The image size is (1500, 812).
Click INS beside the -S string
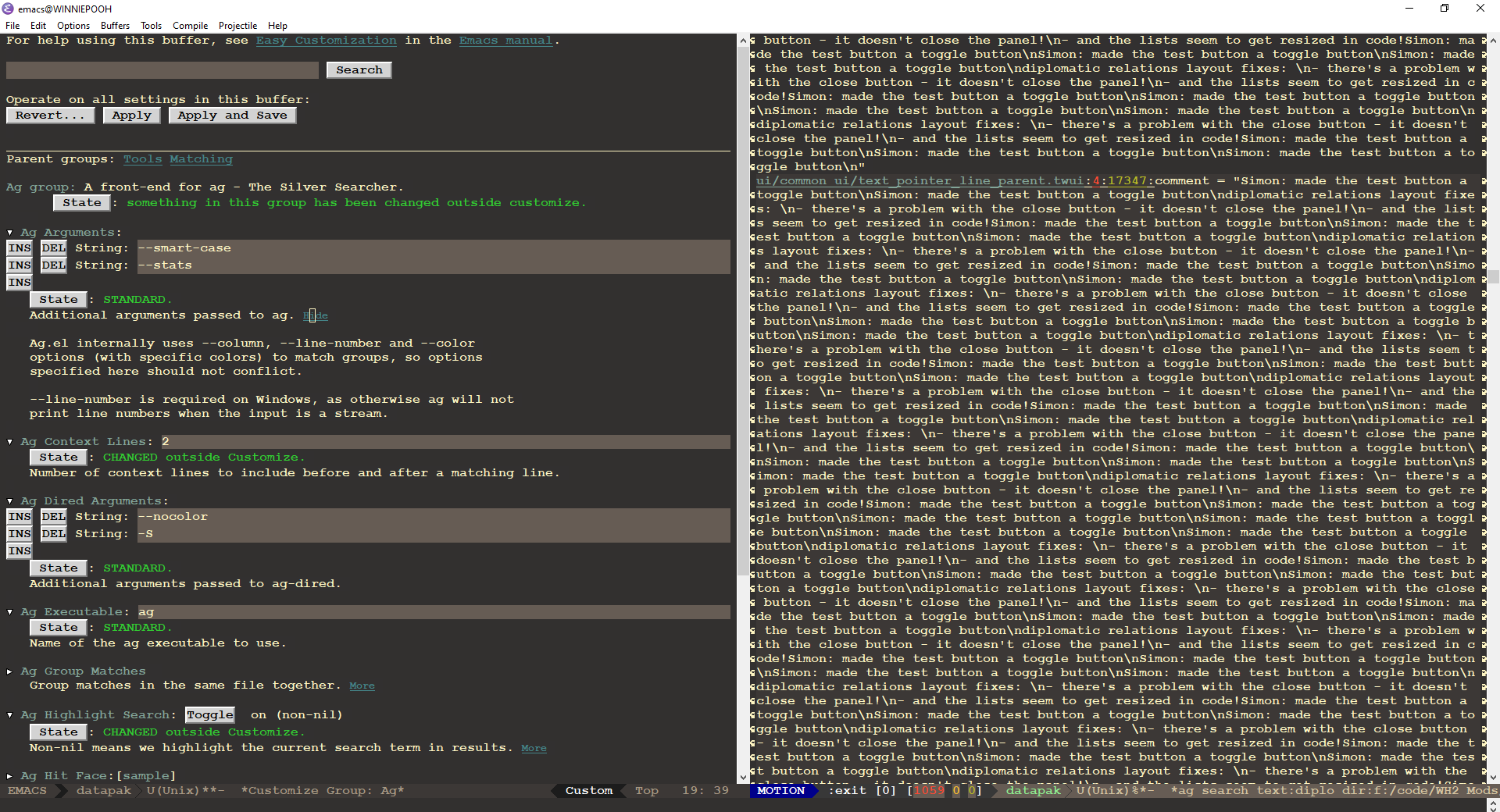[x=20, y=534]
